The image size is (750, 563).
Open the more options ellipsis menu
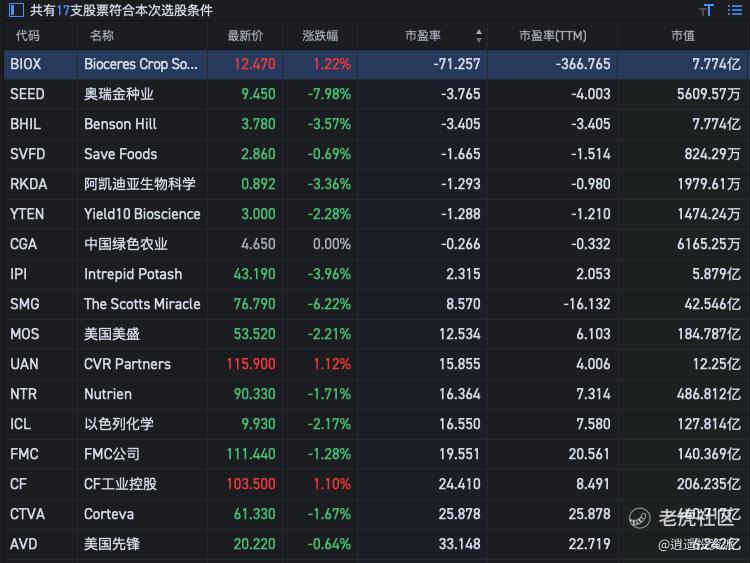(x=735, y=10)
